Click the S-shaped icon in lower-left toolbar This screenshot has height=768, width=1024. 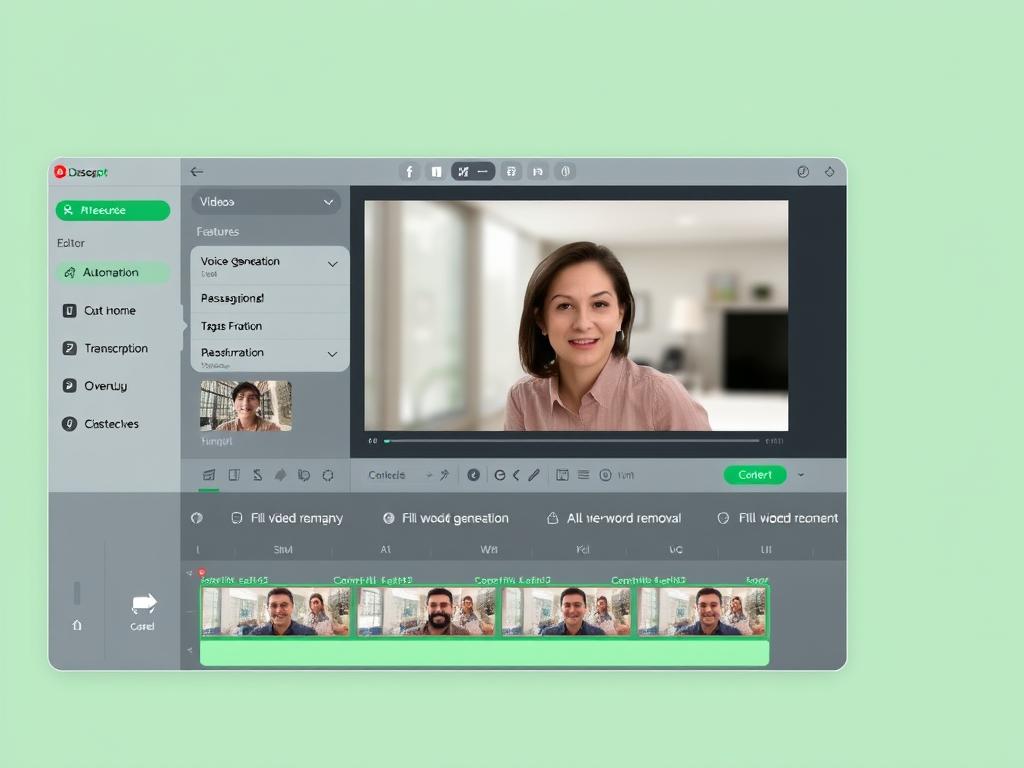pos(257,475)
